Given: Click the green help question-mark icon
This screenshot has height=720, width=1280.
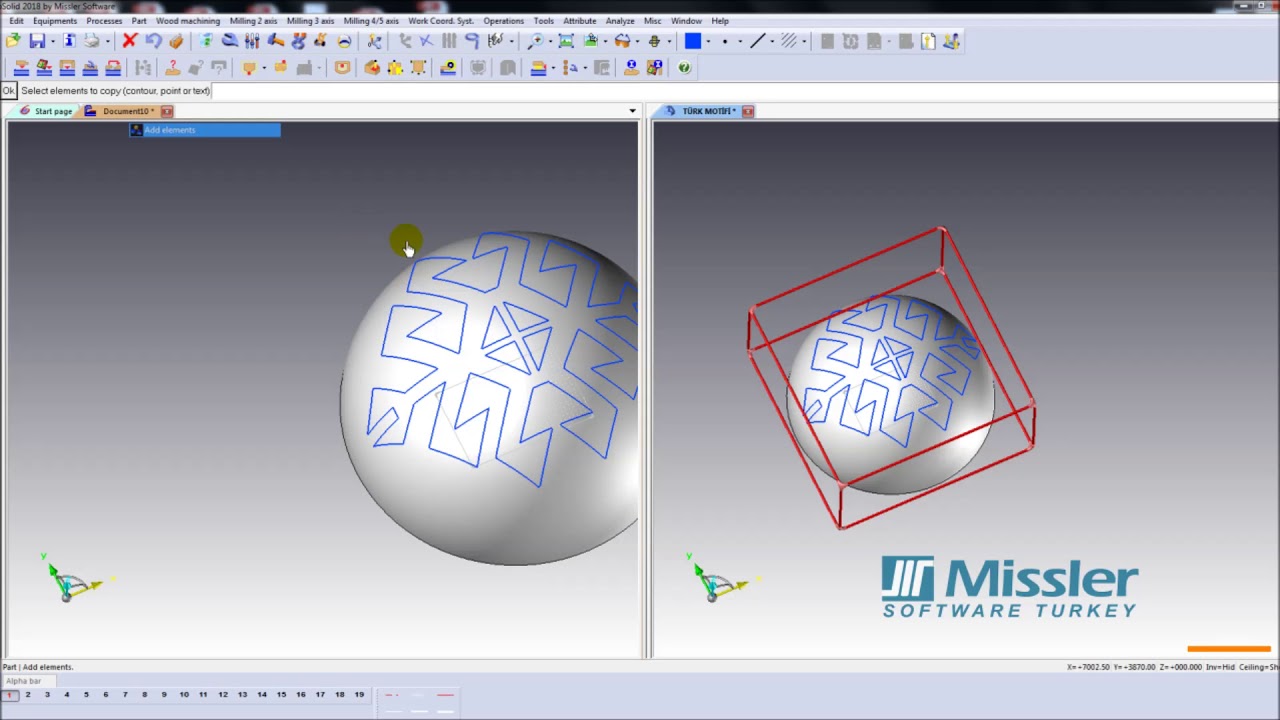Looking at the screenshot, I should 684,68.
